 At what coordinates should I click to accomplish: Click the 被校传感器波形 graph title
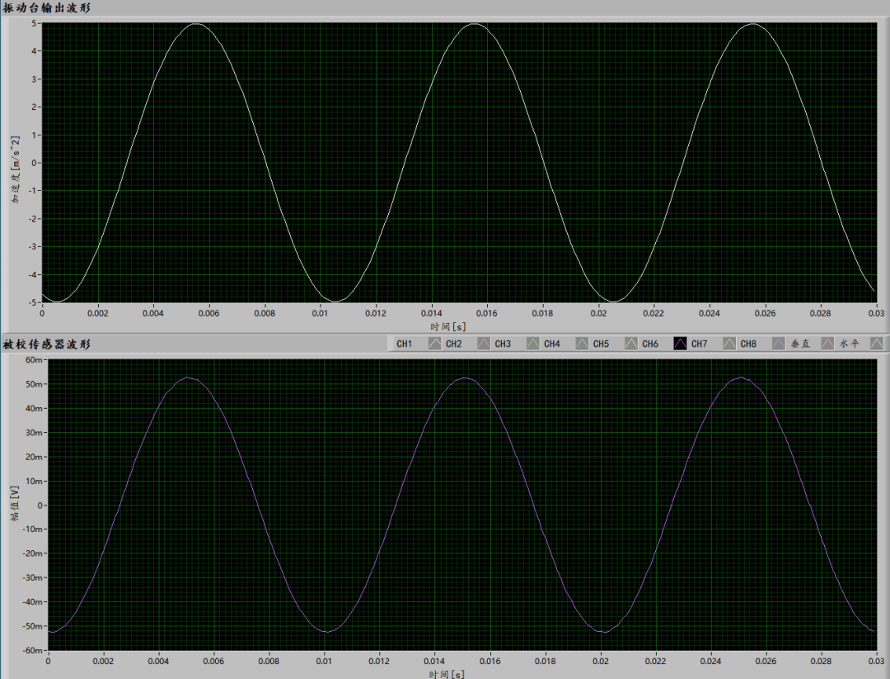point(47,344)
